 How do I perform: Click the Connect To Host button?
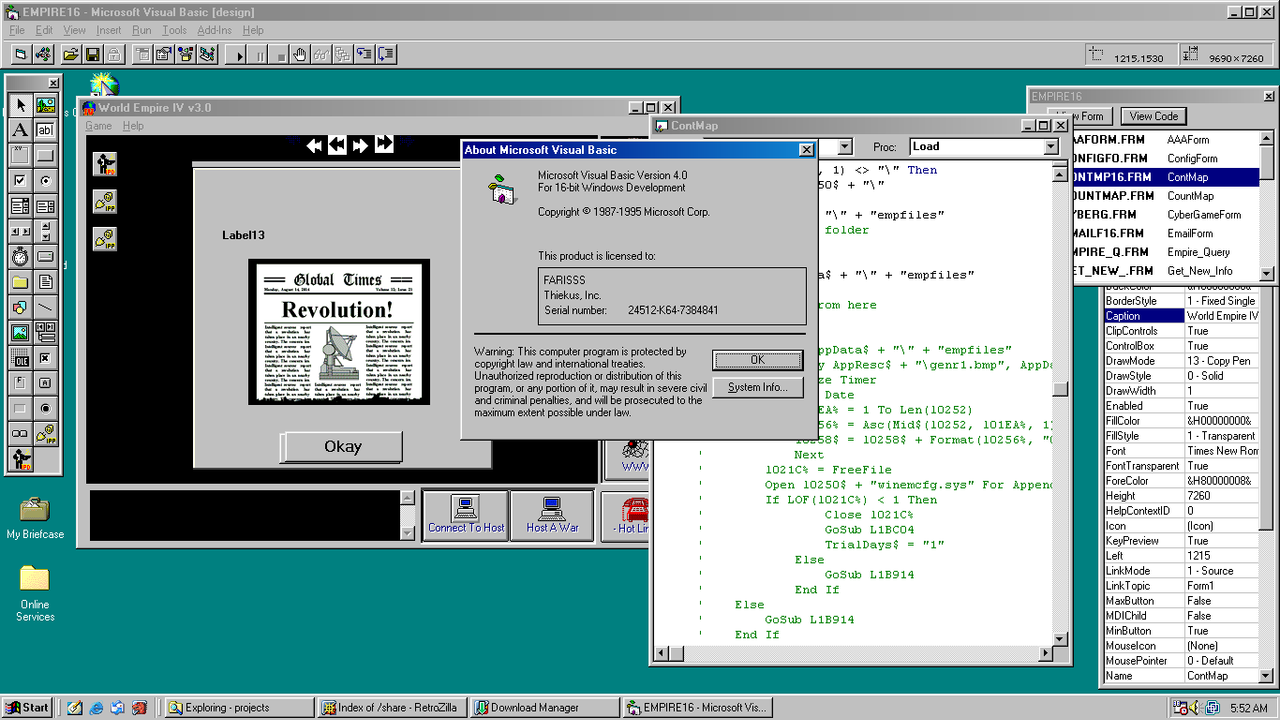tap(466, 515)
